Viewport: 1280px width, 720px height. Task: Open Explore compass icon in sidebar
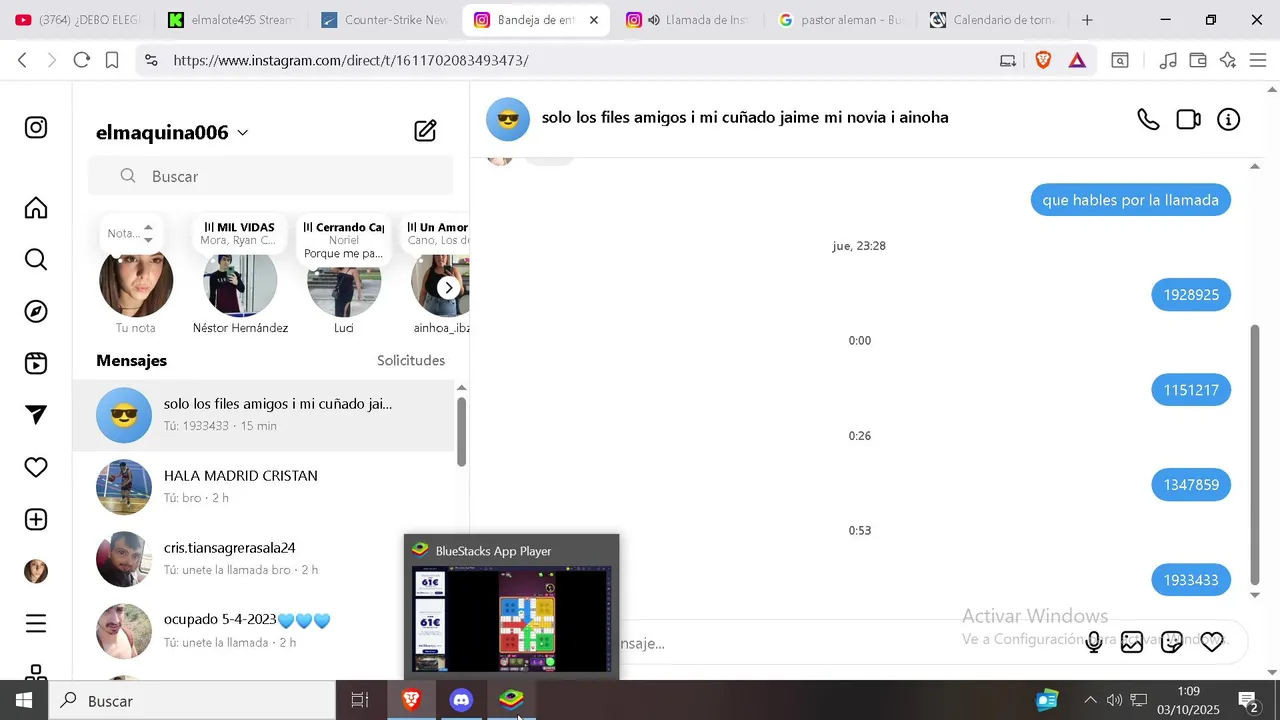tap(36, 312)
